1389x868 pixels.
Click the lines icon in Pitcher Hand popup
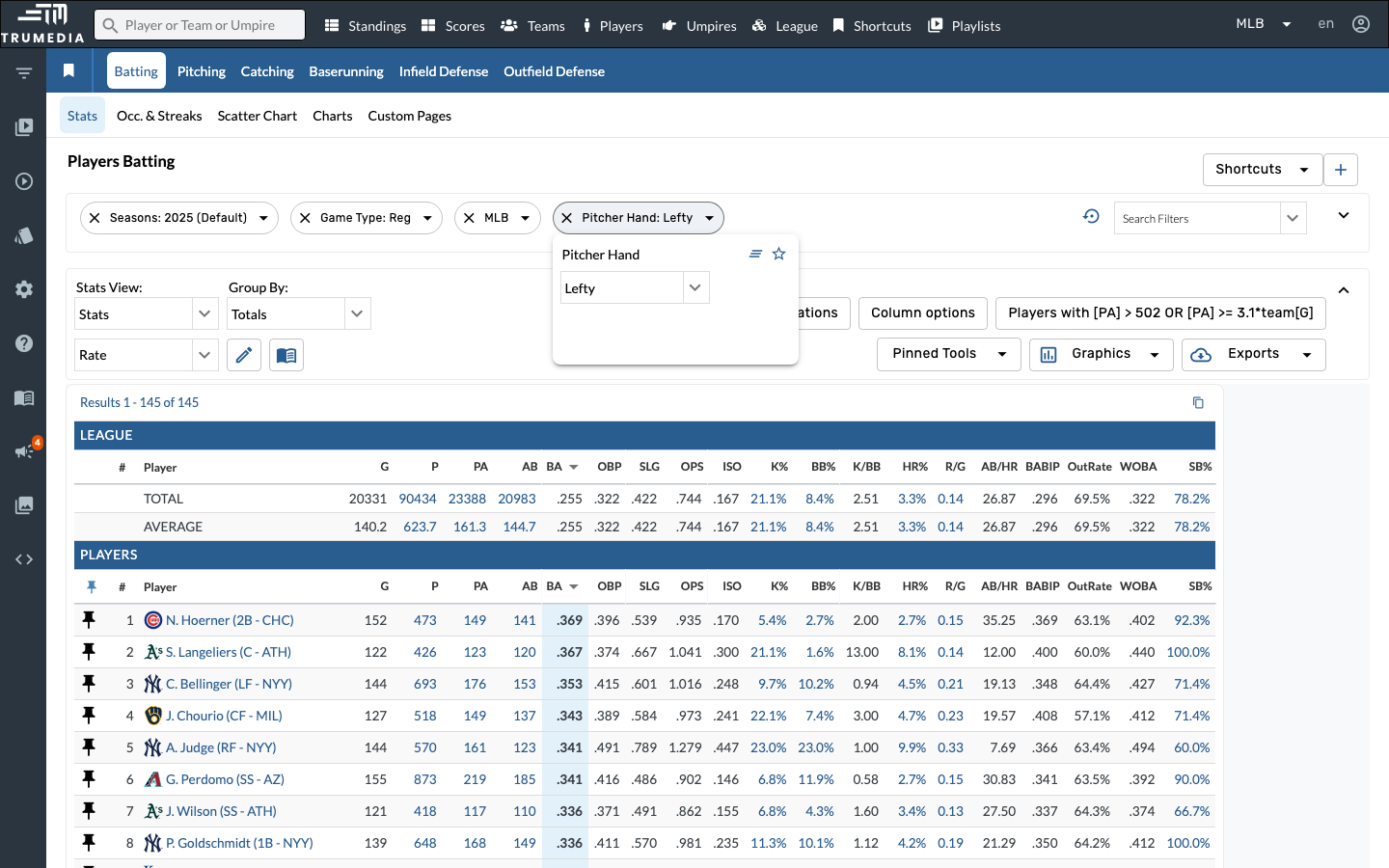tap(755, 254)
